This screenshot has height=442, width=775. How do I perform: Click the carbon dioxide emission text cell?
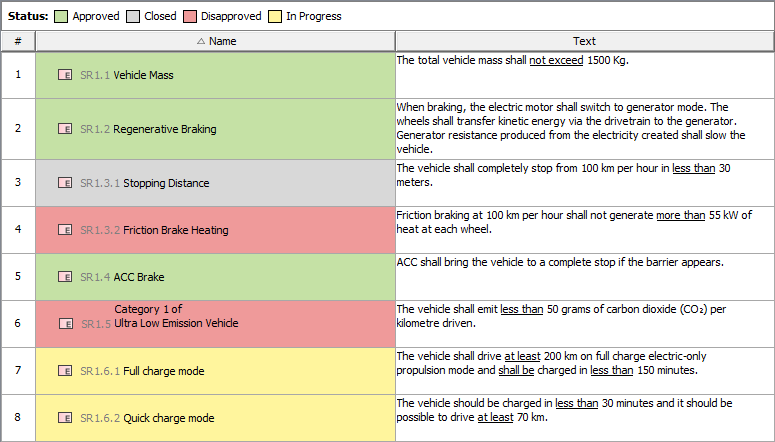pyautogui.click(x=584, y=324)
